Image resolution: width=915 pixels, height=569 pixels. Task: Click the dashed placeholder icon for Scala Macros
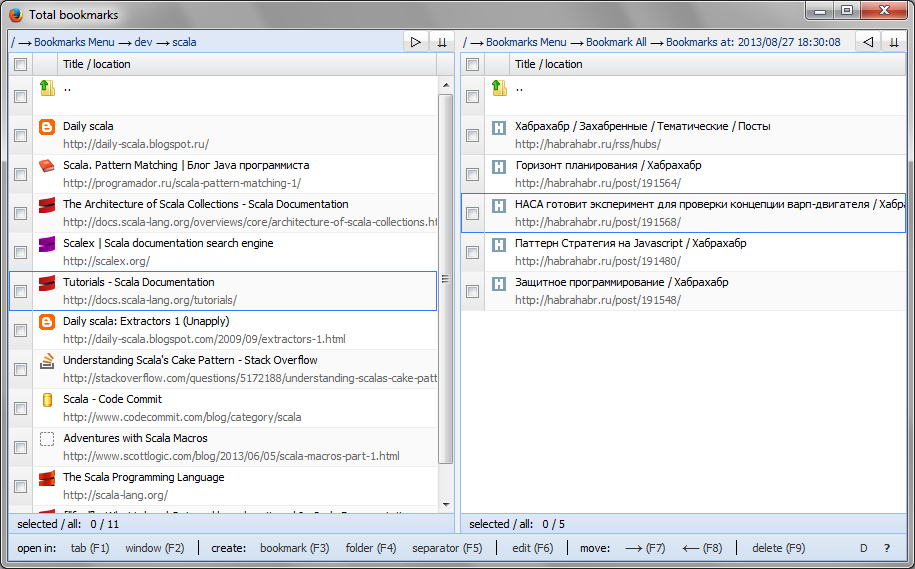pos(47,439)
